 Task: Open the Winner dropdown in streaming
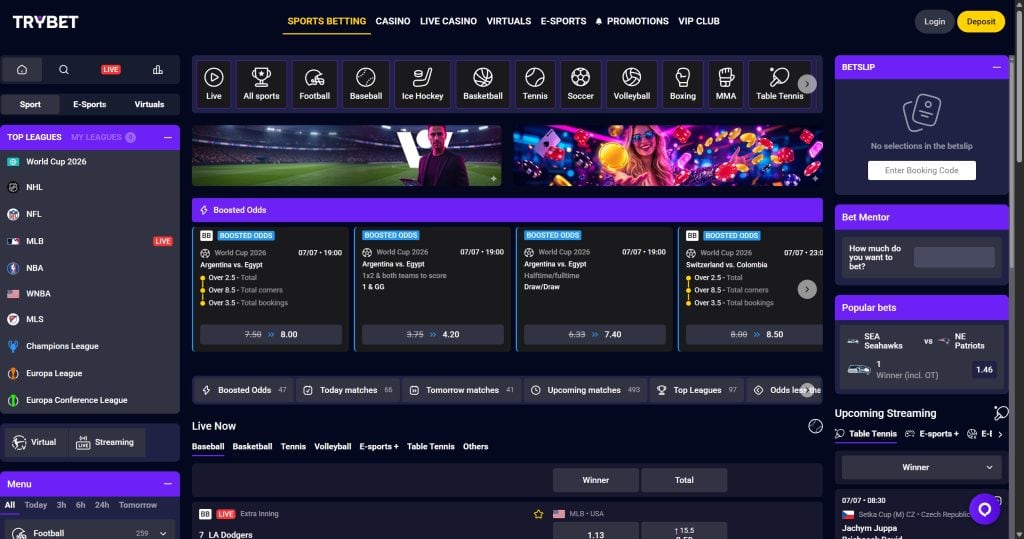(921, 468)
